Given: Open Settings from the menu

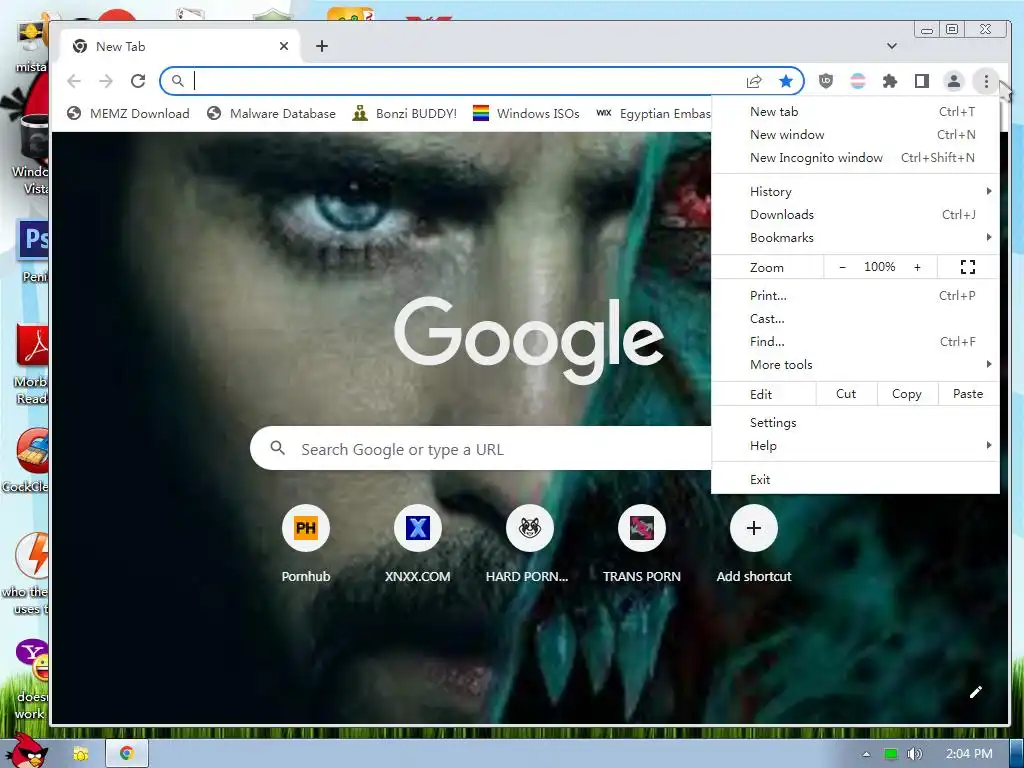Looking at the screenshot, I should [856, 423].
